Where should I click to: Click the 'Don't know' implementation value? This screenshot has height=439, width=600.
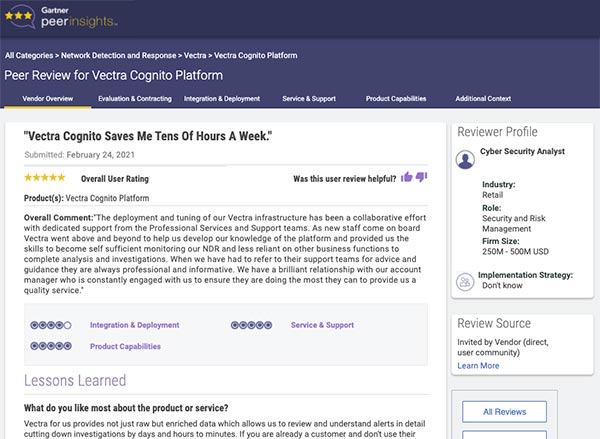502,285
